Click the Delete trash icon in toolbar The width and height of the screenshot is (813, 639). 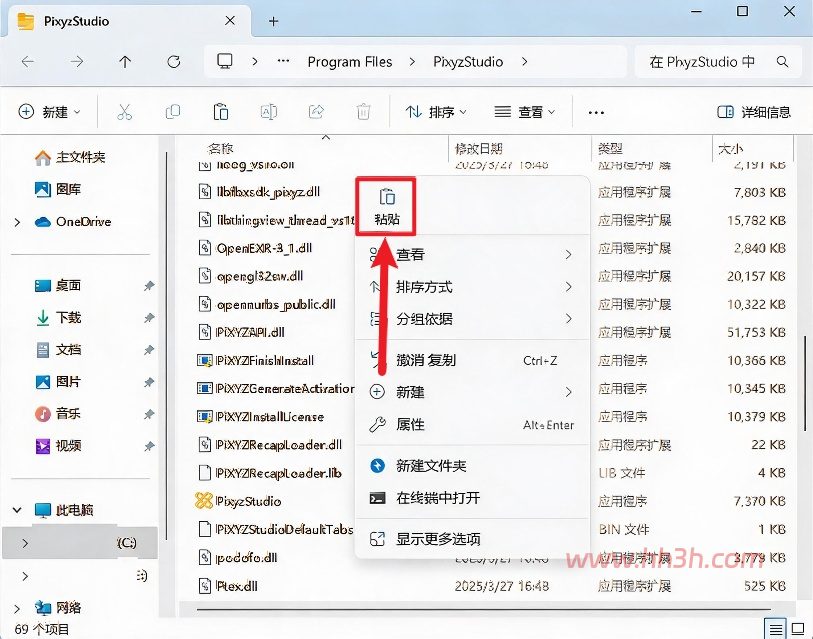coord(363,112)
